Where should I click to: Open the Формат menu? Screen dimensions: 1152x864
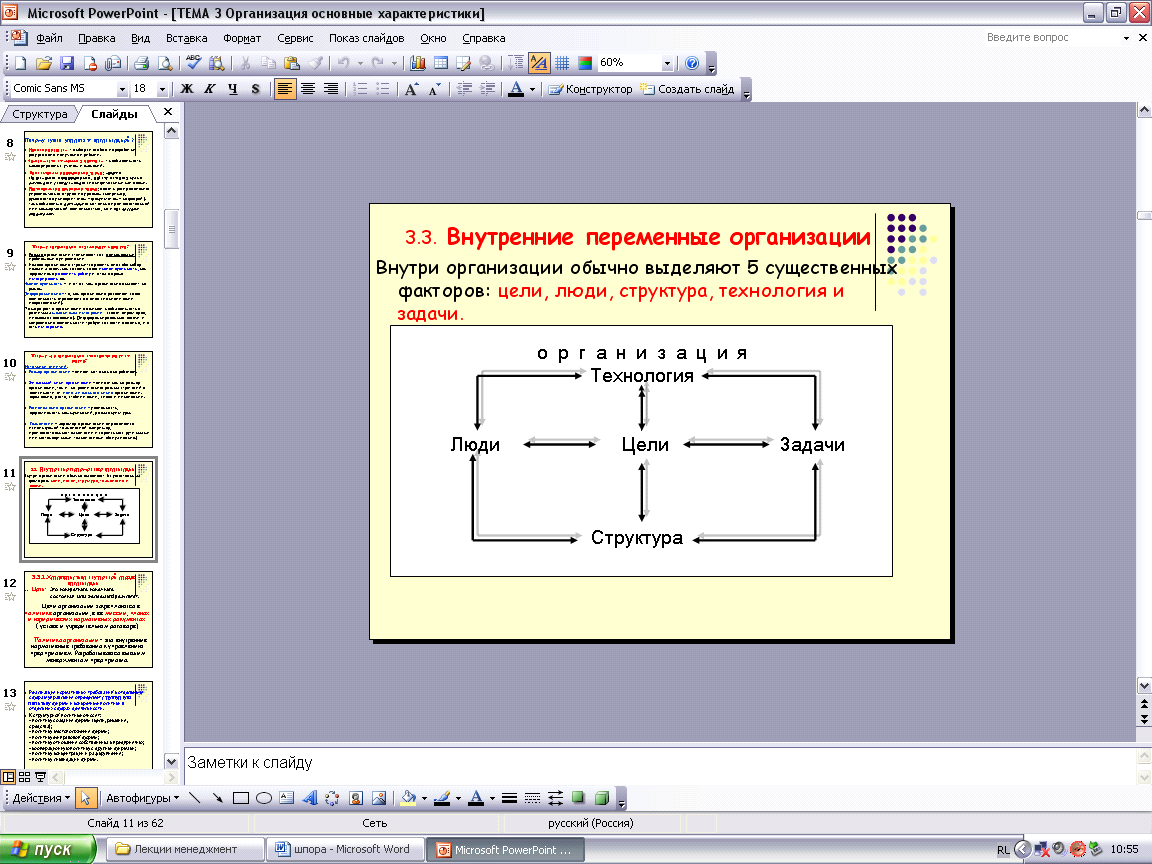[242, 38]
